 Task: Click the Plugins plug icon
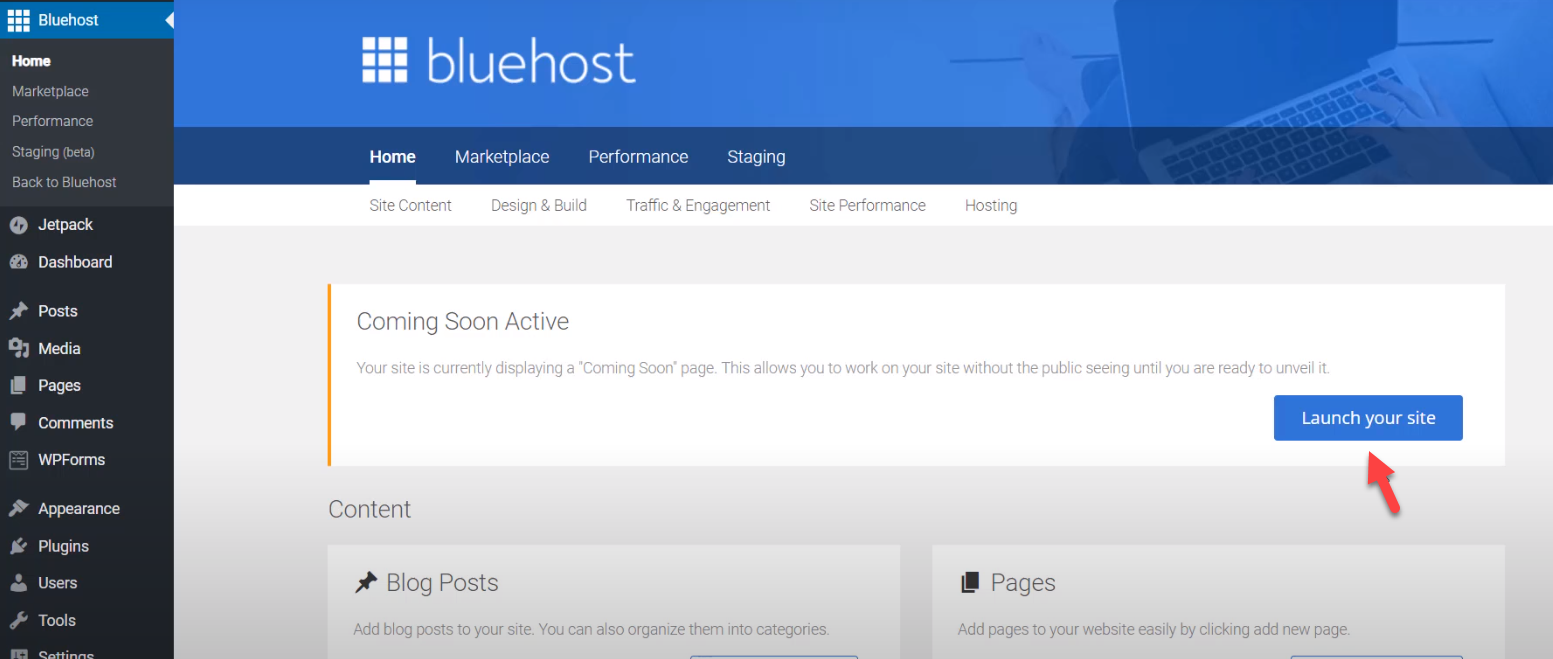click(18, 546)
